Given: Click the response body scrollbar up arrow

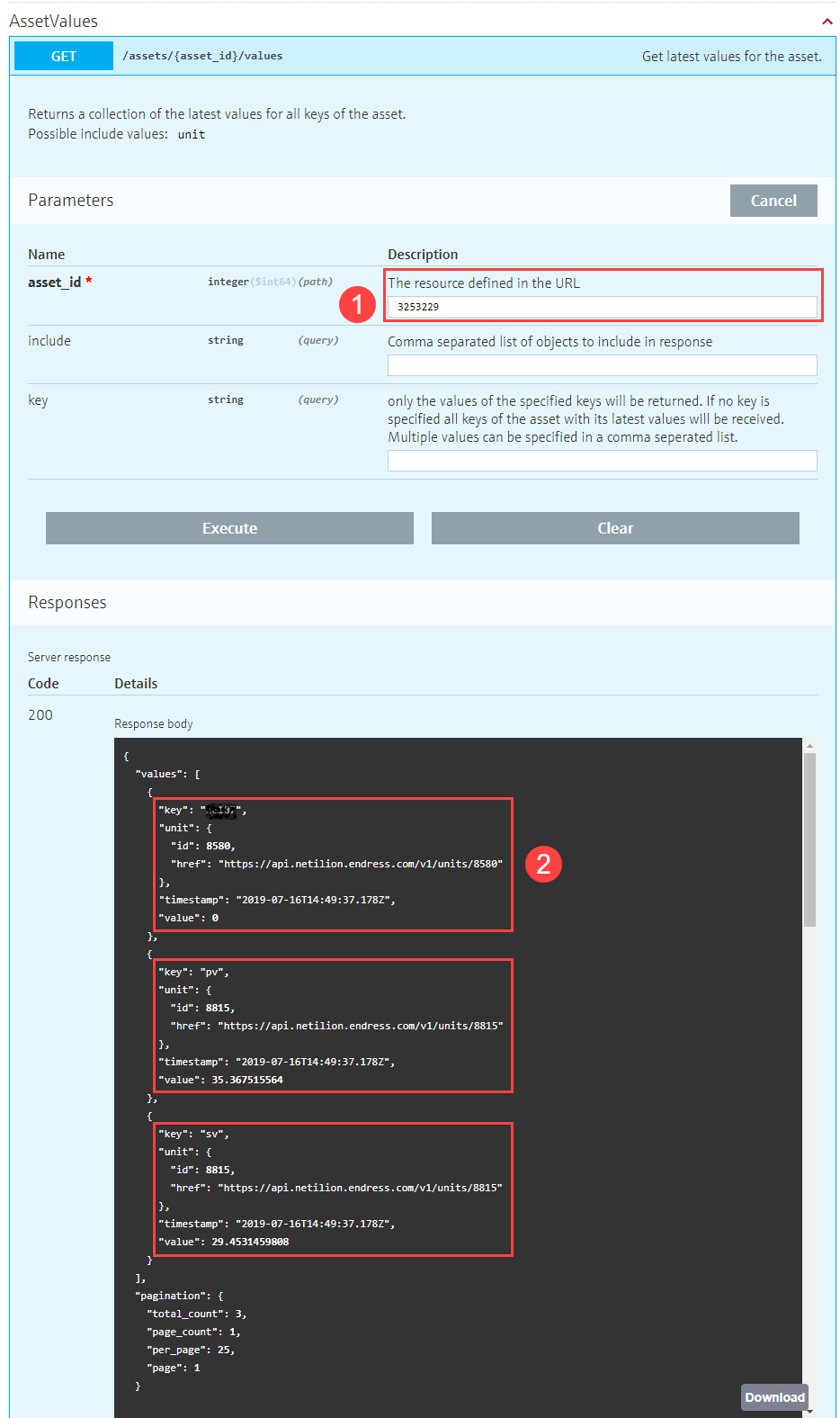Looking at the screenshot, I should 809,746.
